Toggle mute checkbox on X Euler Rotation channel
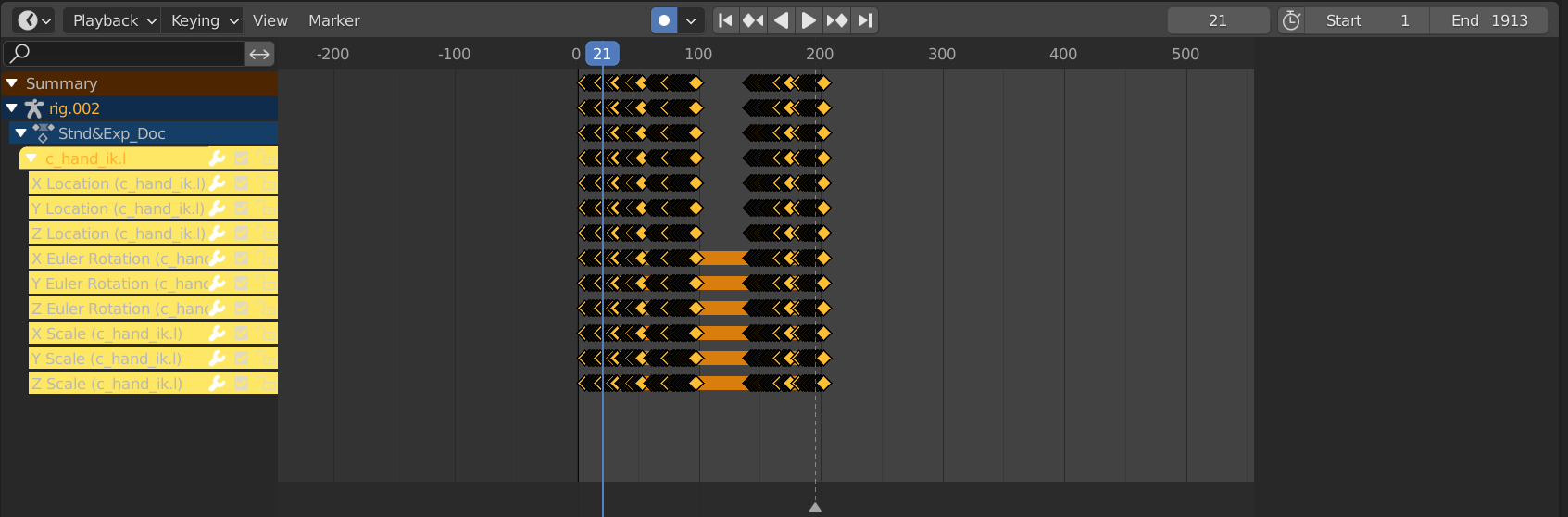 pos(242,258)
